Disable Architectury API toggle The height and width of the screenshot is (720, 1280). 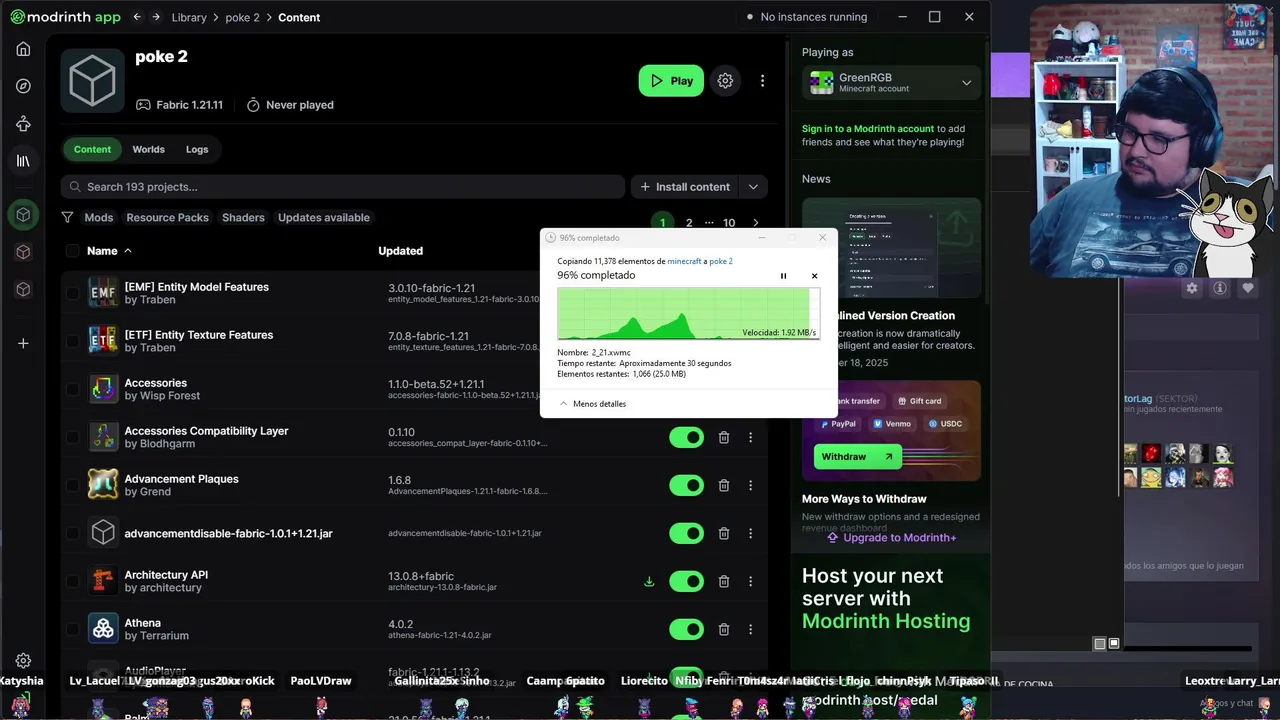tap(686, 581)
